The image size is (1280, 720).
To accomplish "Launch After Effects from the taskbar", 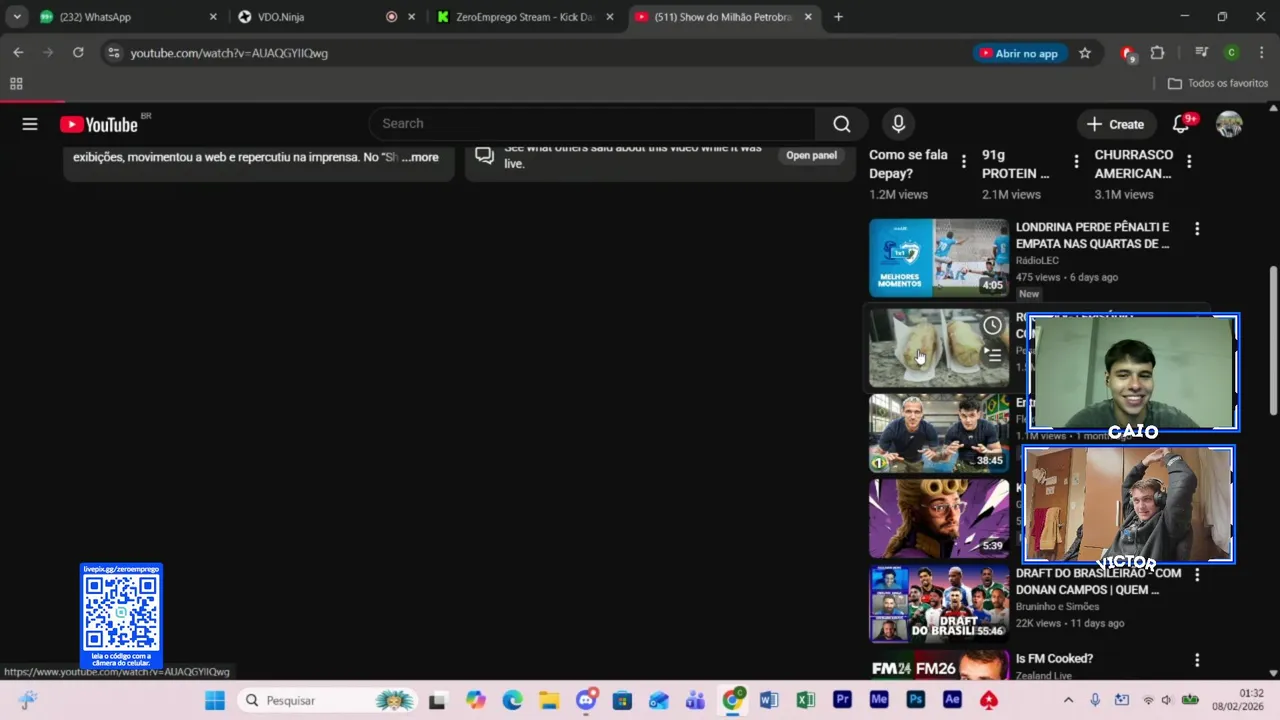I will click(x=952, y=700).
